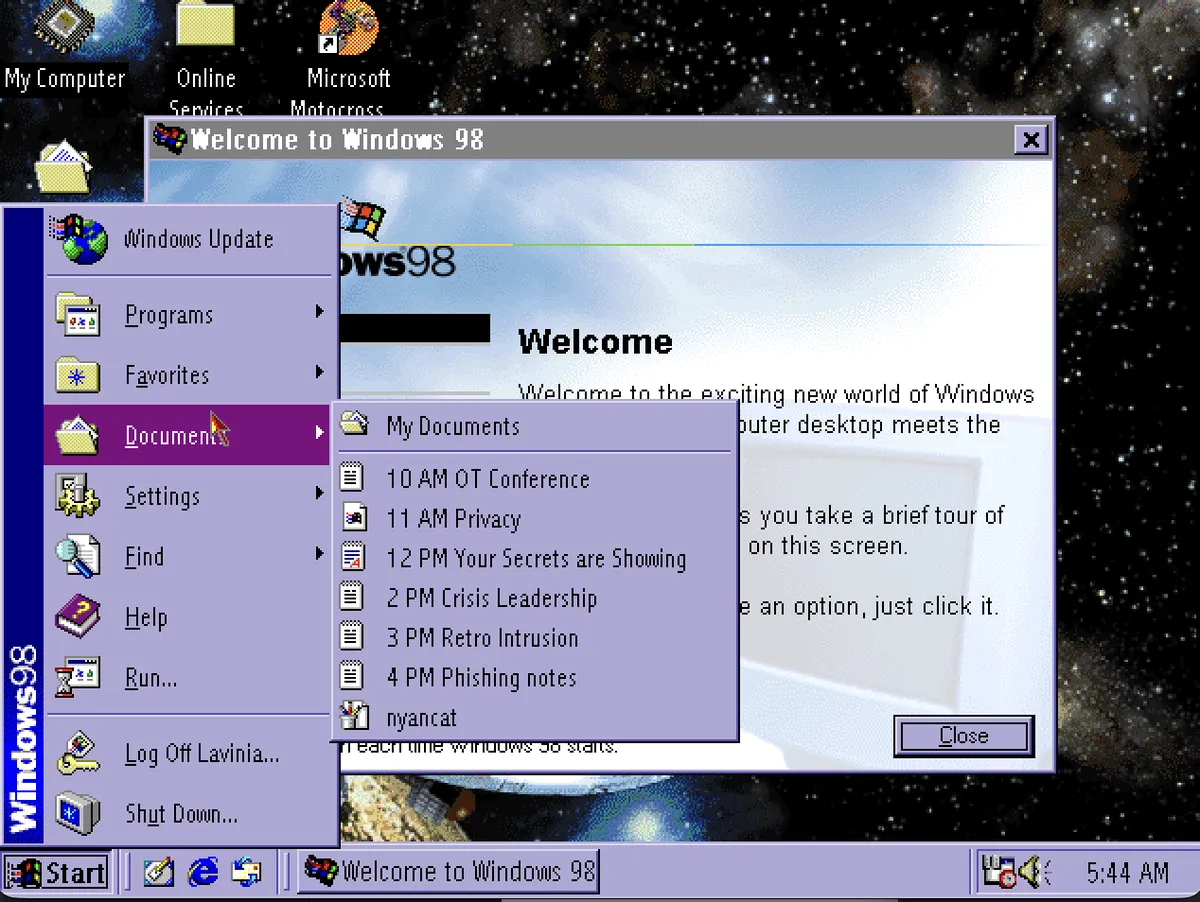Expand the Programs submenu arrow
This screenshot has height=902, width=1200.
click(x=320, y=313)
